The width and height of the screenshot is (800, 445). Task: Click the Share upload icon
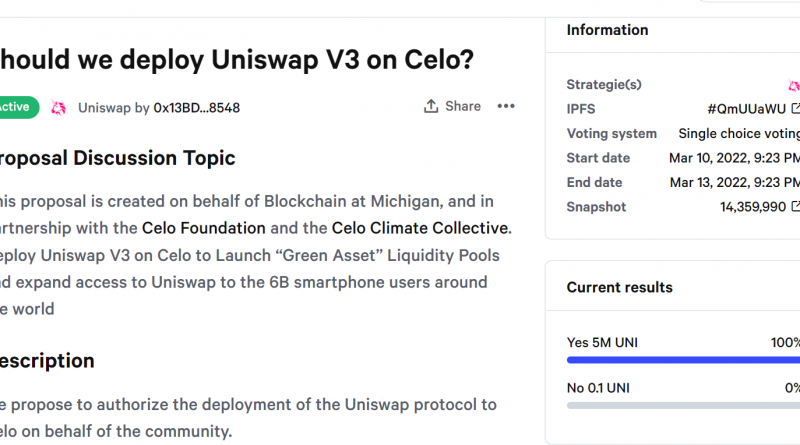coord(431,106)
